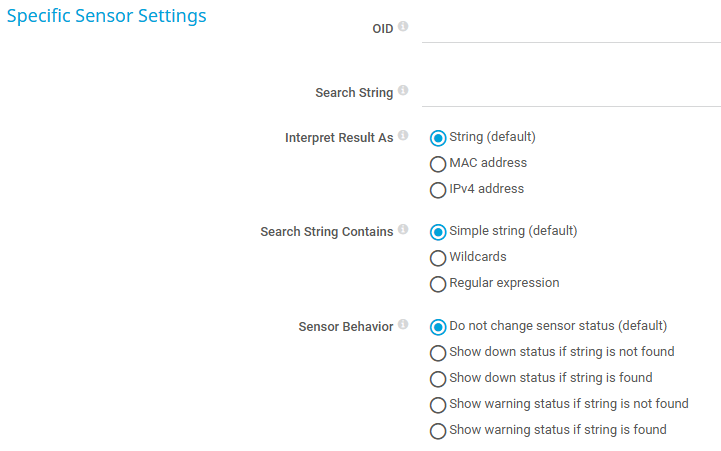Click the info icon next to OID
721x451 pixels.
click(x=403, y=27)
